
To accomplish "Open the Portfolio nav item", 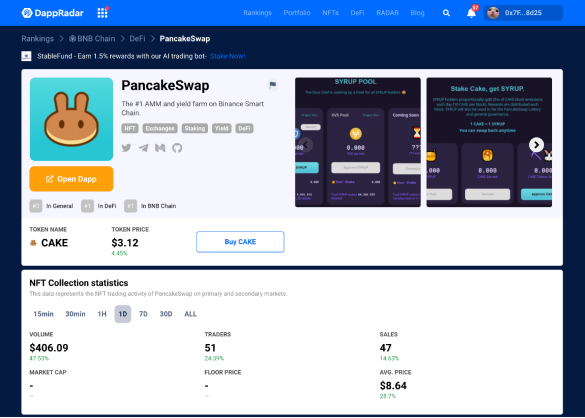I will (x=297, y=13).
